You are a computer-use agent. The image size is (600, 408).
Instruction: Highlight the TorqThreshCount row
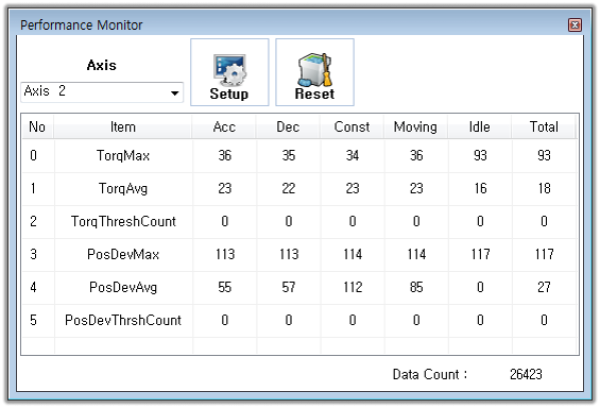(x=123, y=222)
